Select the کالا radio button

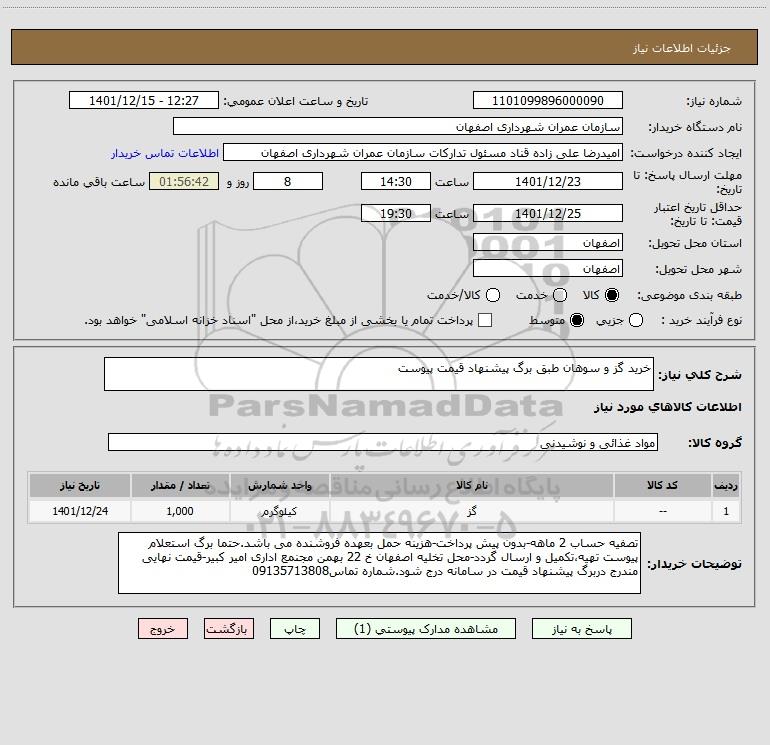tap(612, 295)
